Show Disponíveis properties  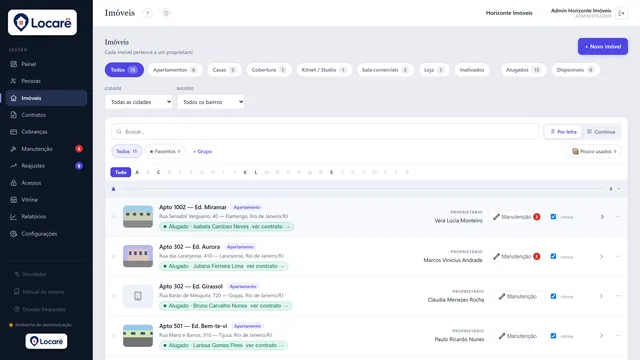[x=575, y=70]
